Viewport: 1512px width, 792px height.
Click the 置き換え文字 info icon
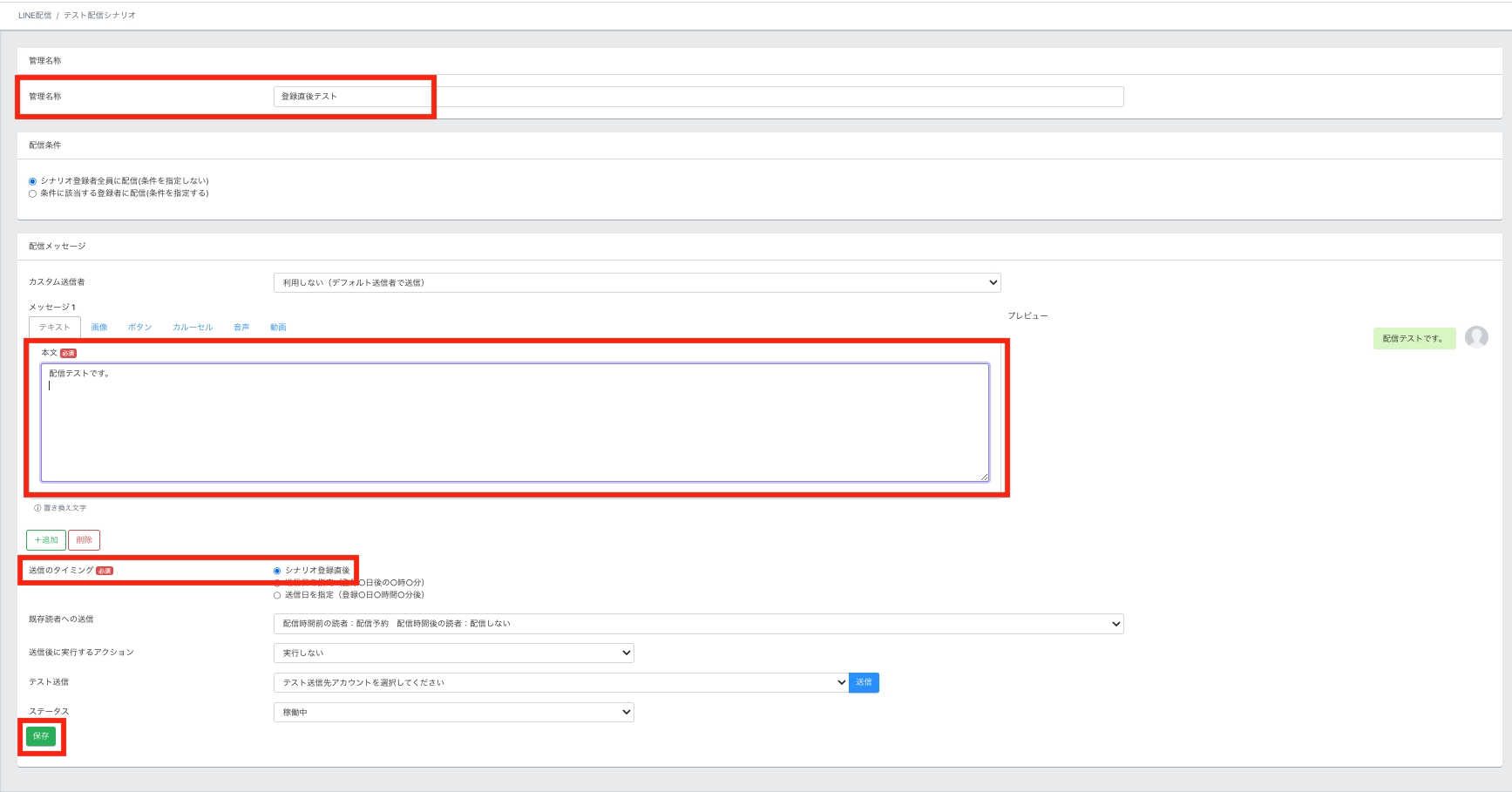click(x=37, y=508)
